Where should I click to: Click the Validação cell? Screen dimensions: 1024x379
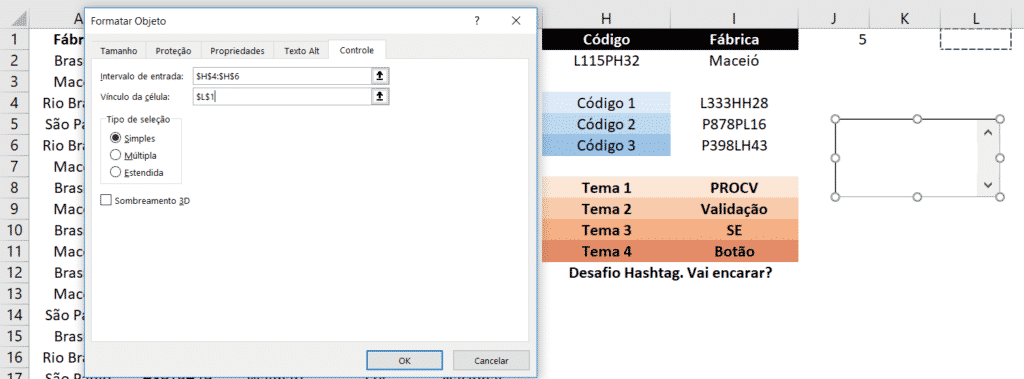[735, 209]
